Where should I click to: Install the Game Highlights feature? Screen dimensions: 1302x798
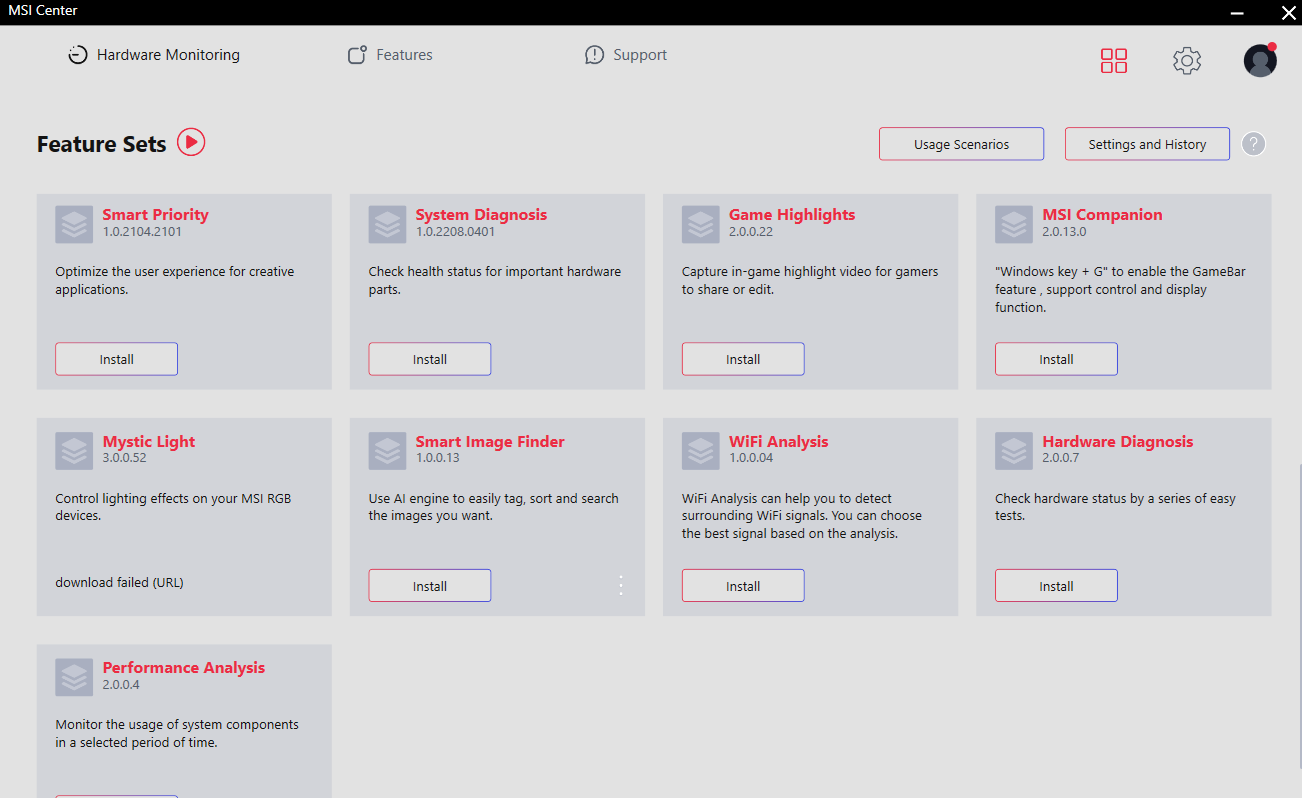743,359
